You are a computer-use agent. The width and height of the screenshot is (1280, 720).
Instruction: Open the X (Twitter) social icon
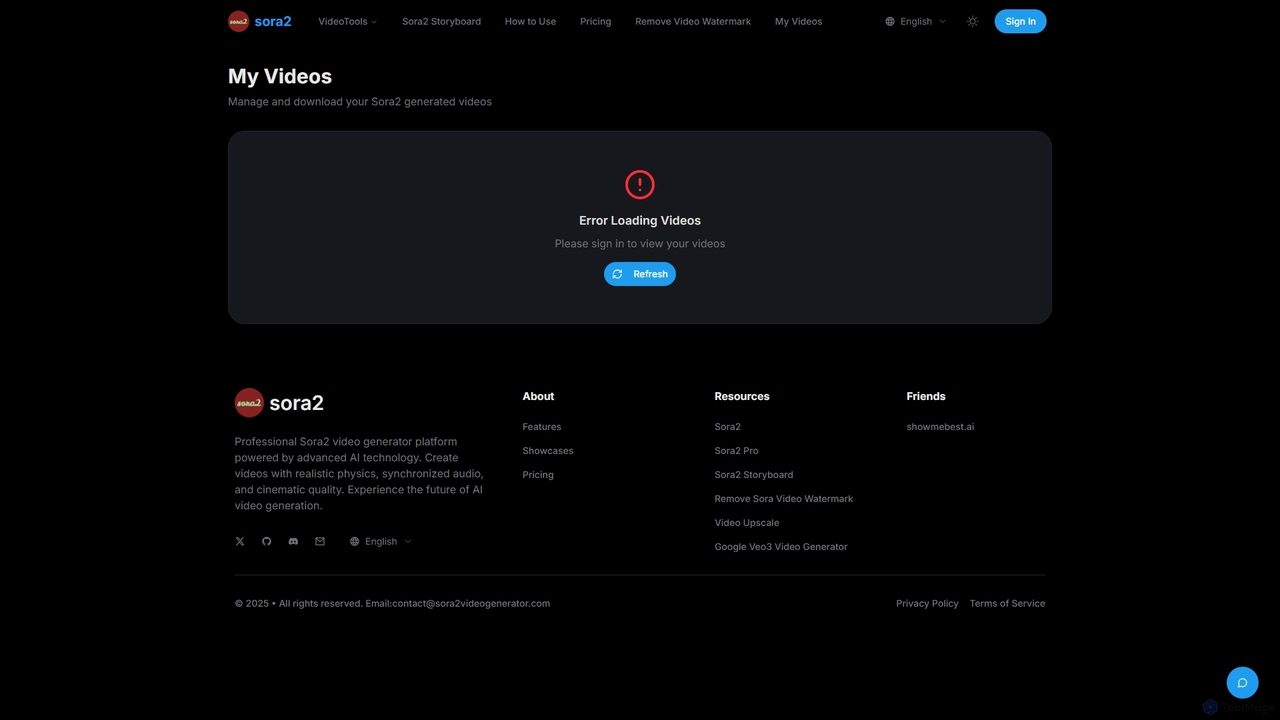click(240, 541)
